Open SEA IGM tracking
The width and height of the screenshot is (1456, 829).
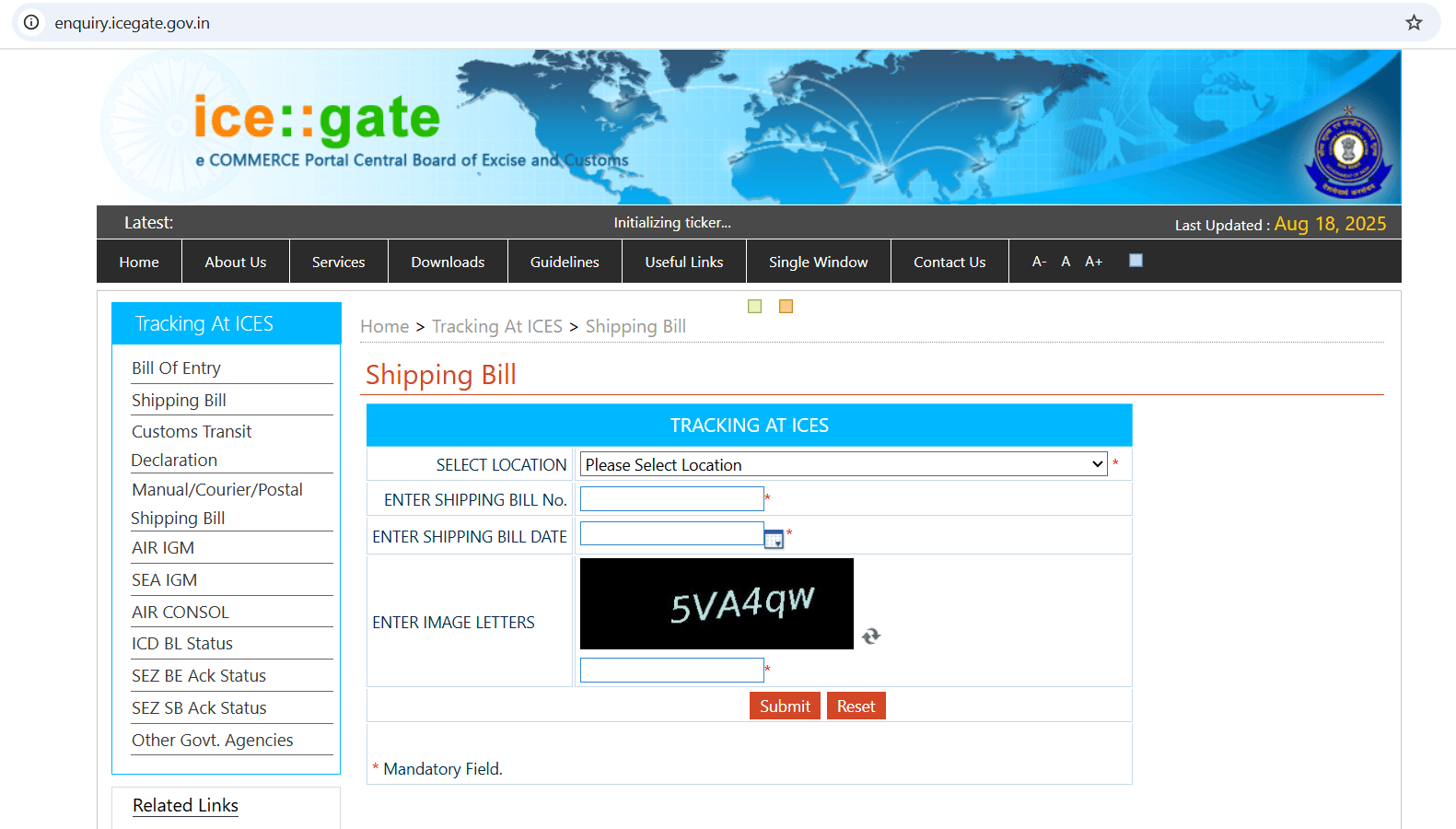(164, 579)
